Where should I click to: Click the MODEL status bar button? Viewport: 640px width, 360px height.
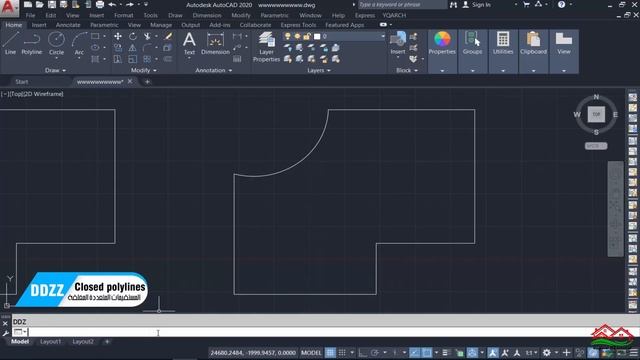311,353
